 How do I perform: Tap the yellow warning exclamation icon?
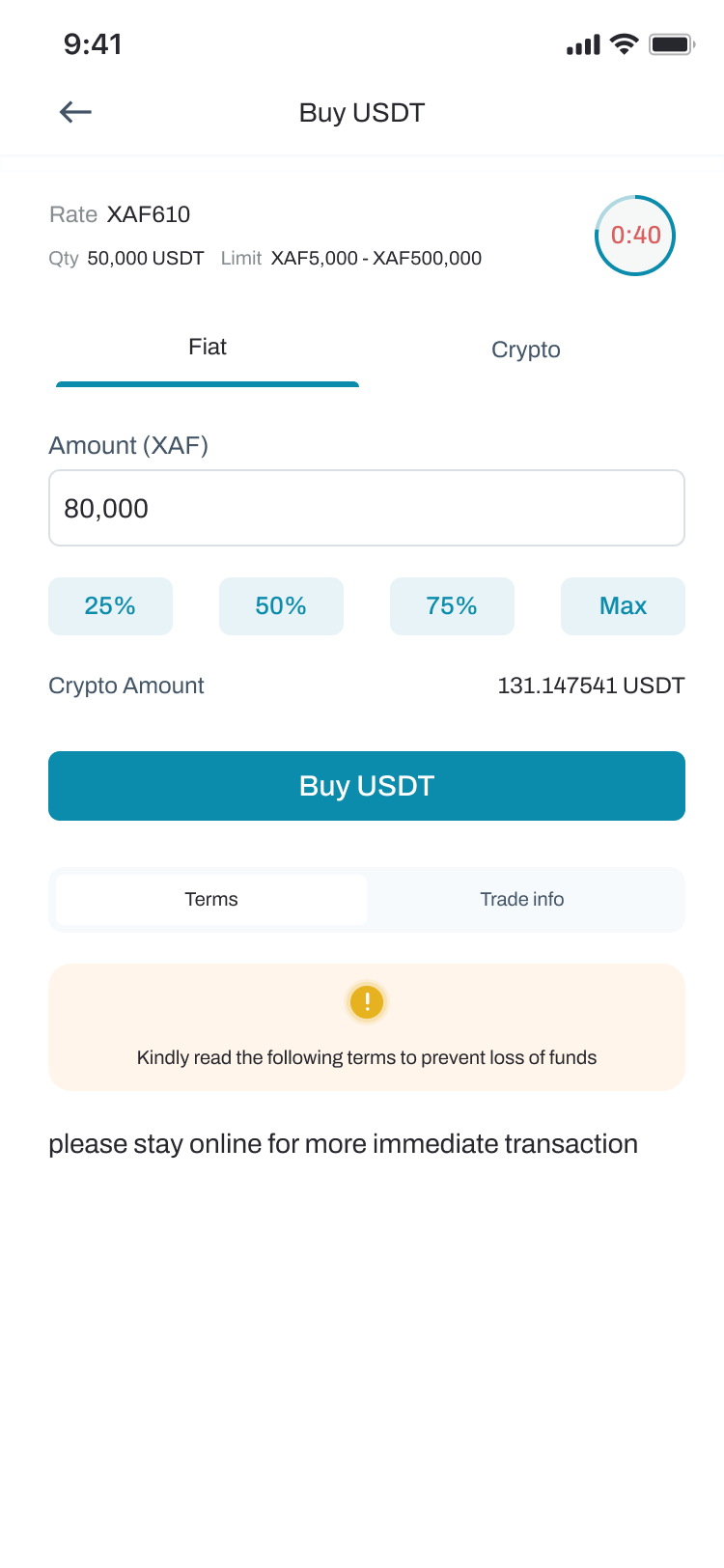tap(367, 1002)
